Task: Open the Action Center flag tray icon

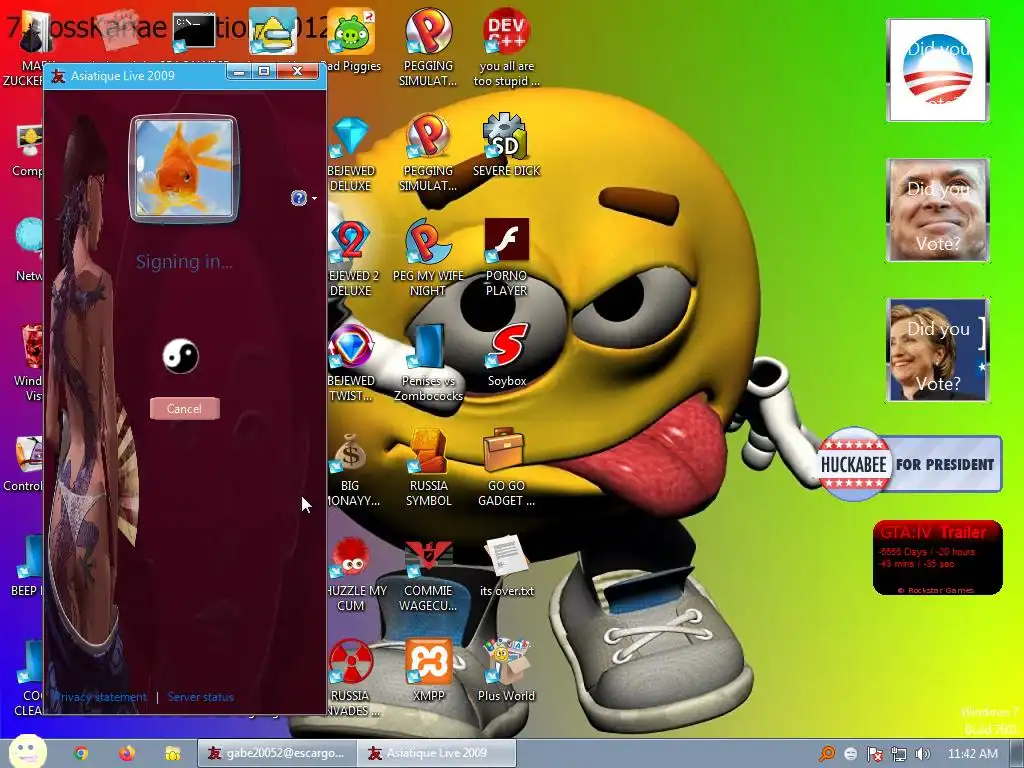Action: coord(874,754)
